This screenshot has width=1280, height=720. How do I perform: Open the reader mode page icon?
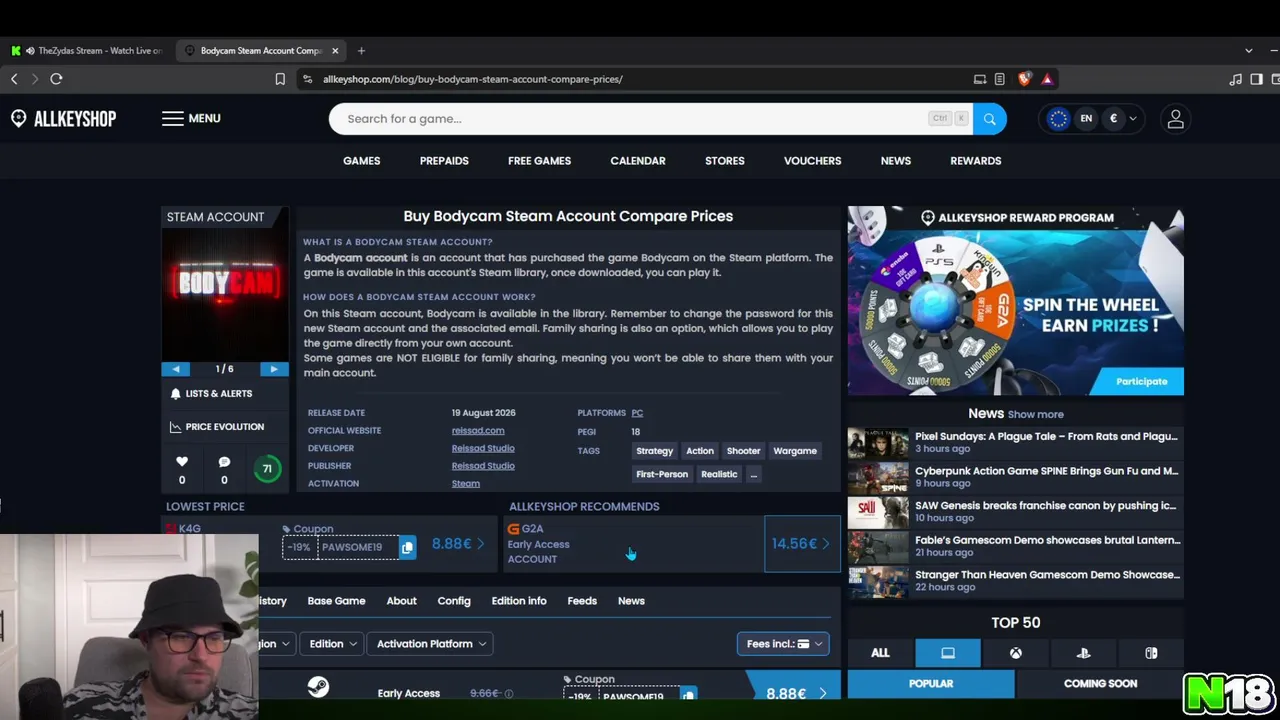coord(1000,79)
